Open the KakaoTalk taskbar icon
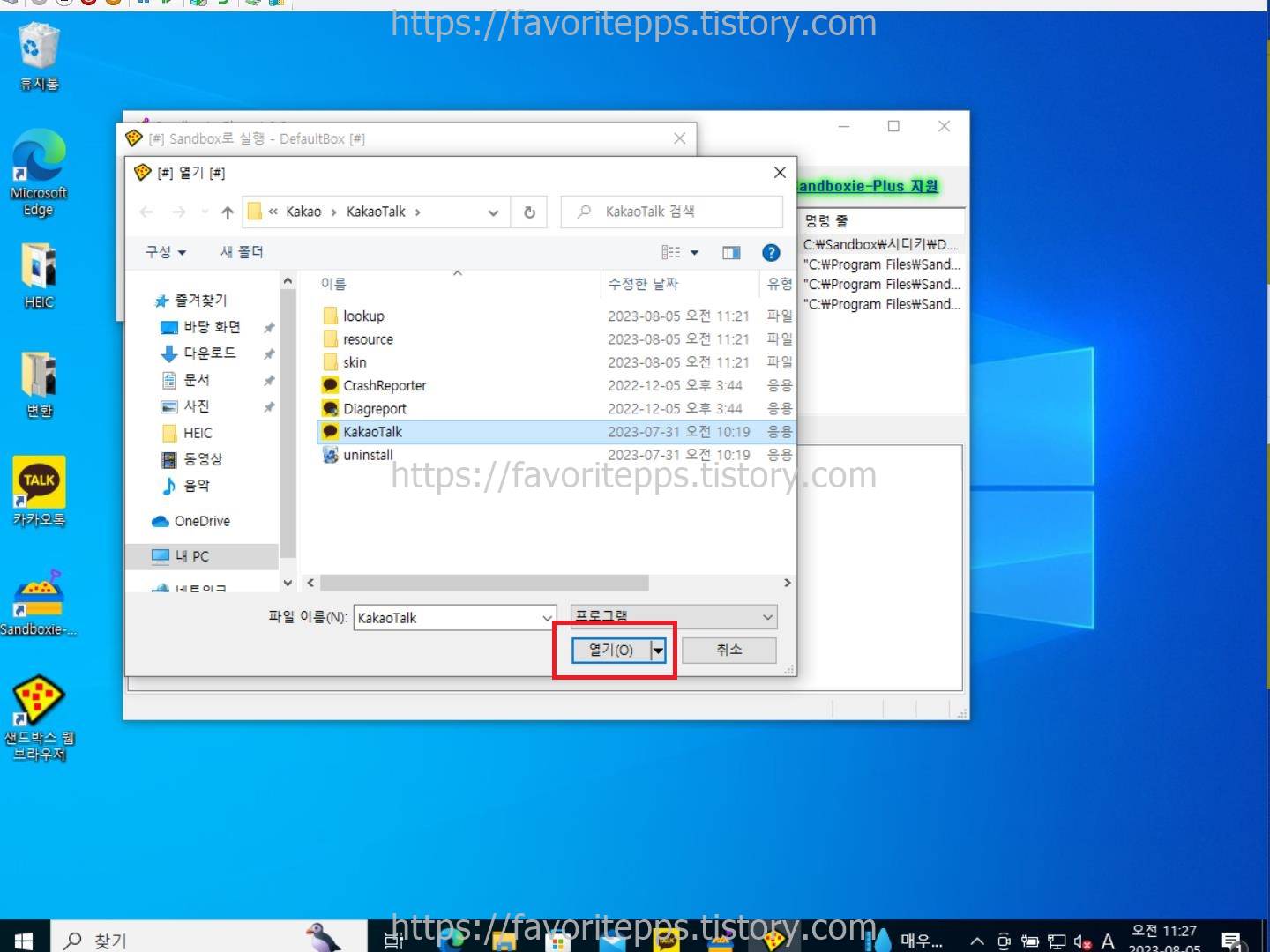 click(x=667, y=940)
